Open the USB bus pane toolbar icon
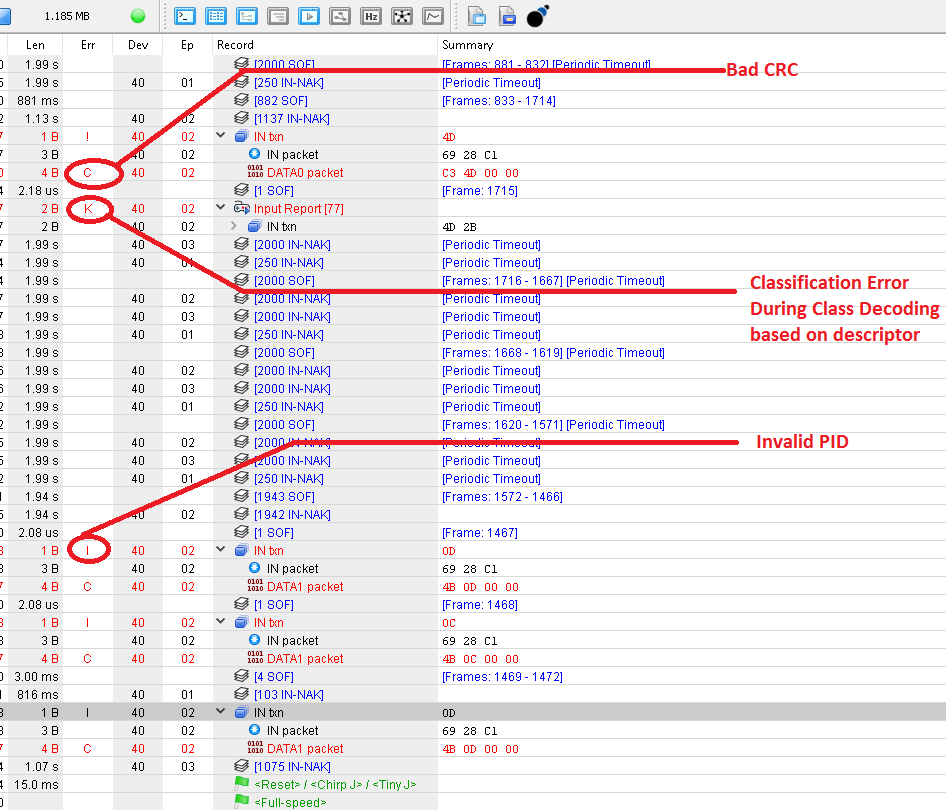This screenshot has width=946, height=810. [340, 16]
